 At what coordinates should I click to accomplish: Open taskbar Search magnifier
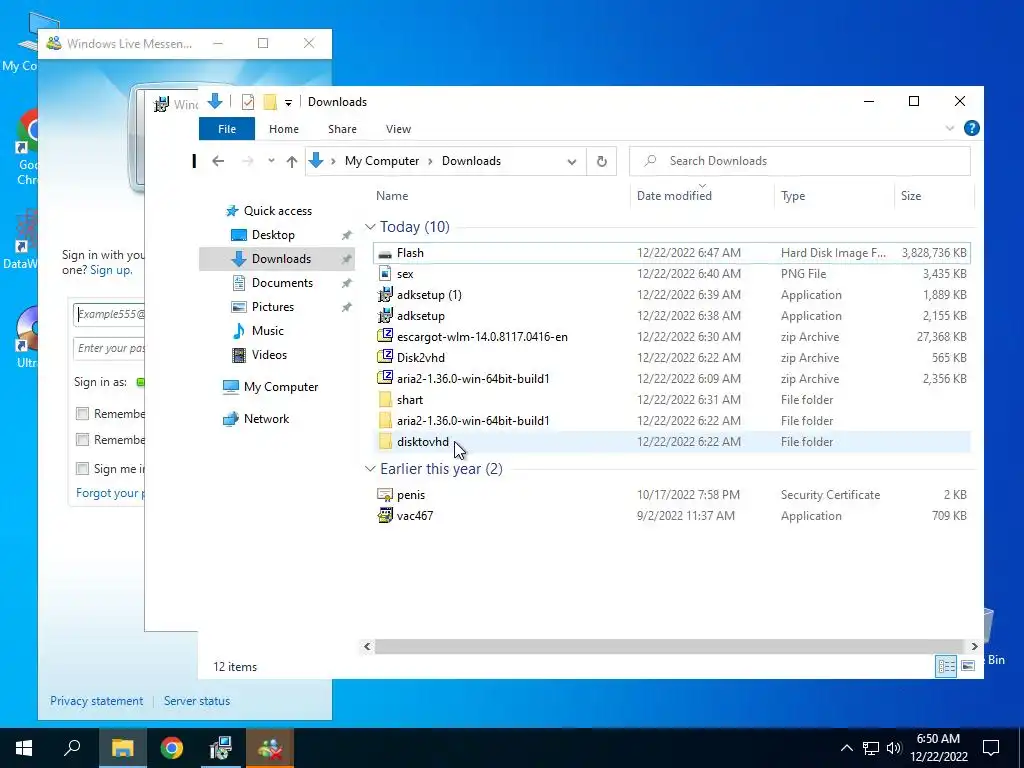point(72,748)
